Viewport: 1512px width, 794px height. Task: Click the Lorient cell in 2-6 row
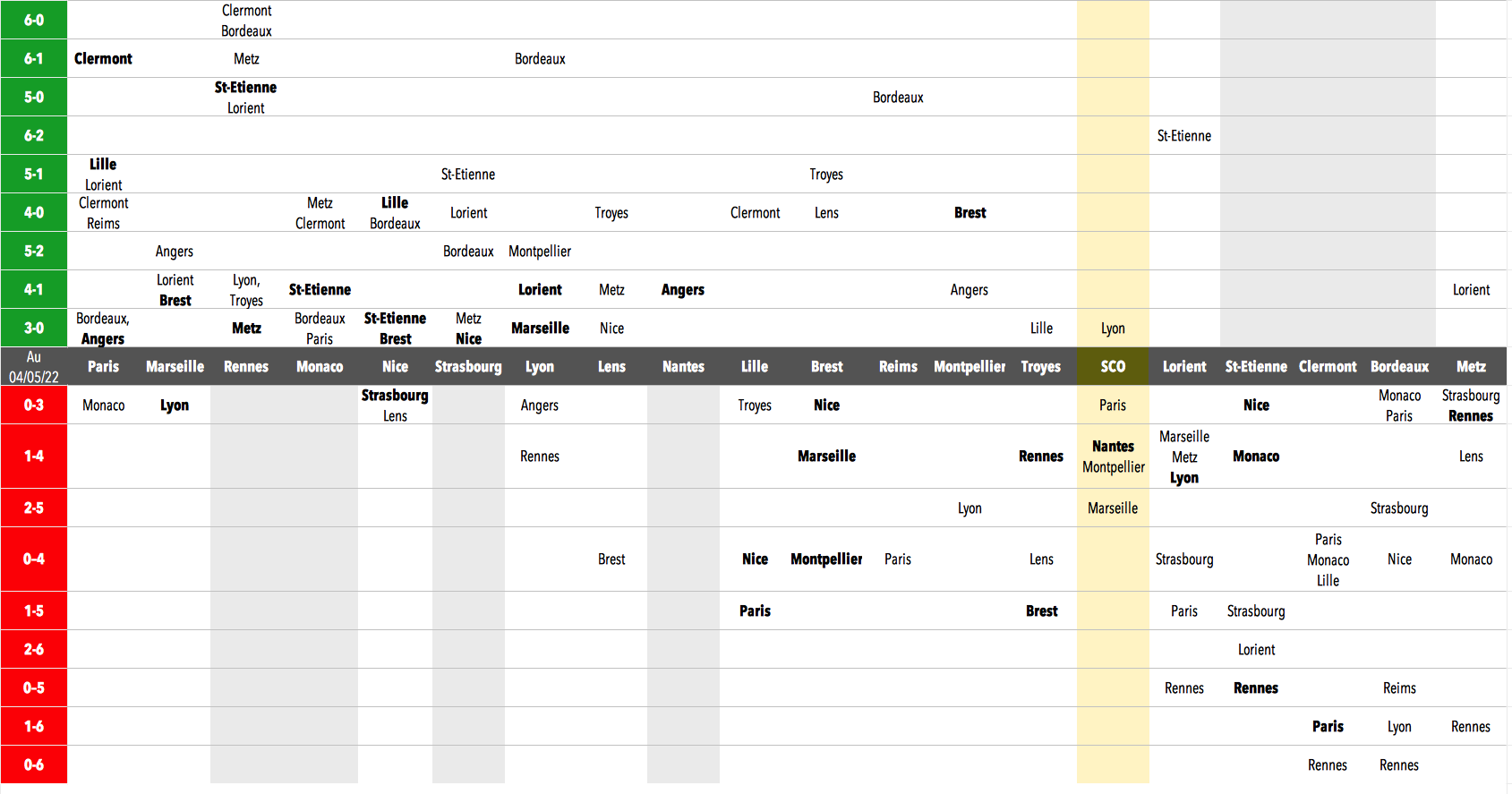point(1256,650)
